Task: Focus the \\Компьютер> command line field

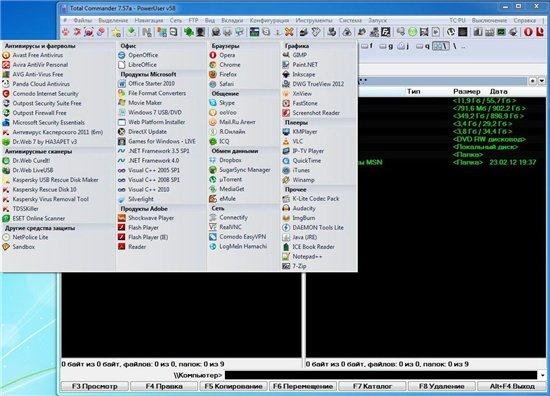Action: pos(381,375)
